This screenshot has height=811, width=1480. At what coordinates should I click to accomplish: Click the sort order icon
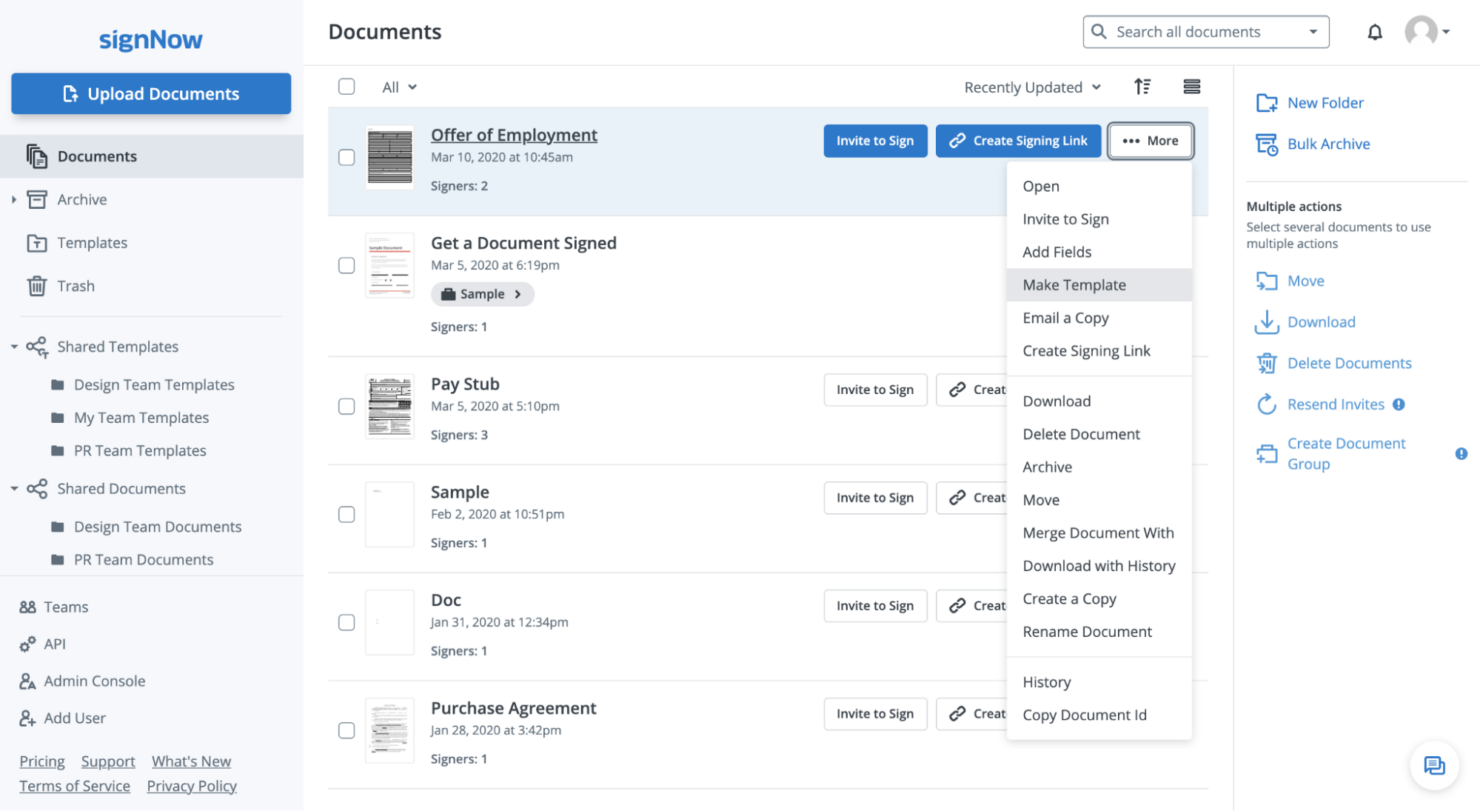click(1143, 87)
